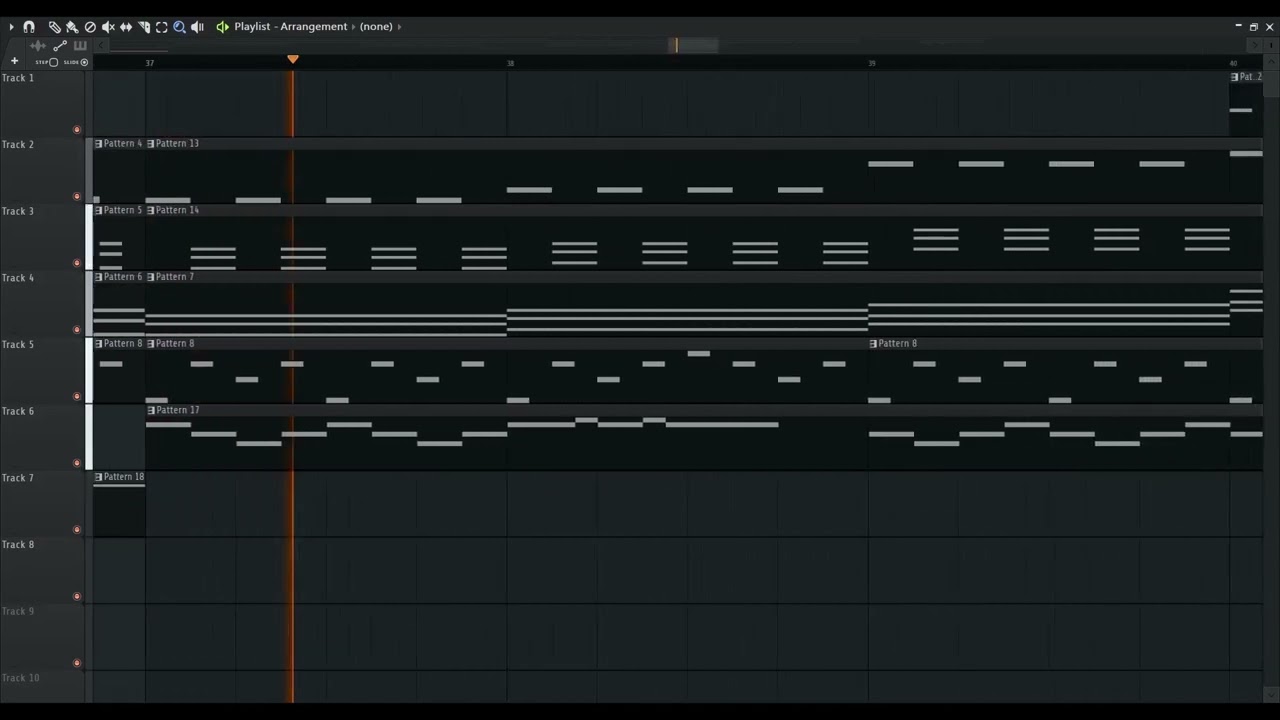Image resolution: width=1280 pixels, height=720 pixels.
Task: Click bar 39 on the timeline ruler
Action: click(x=872, y=63)
